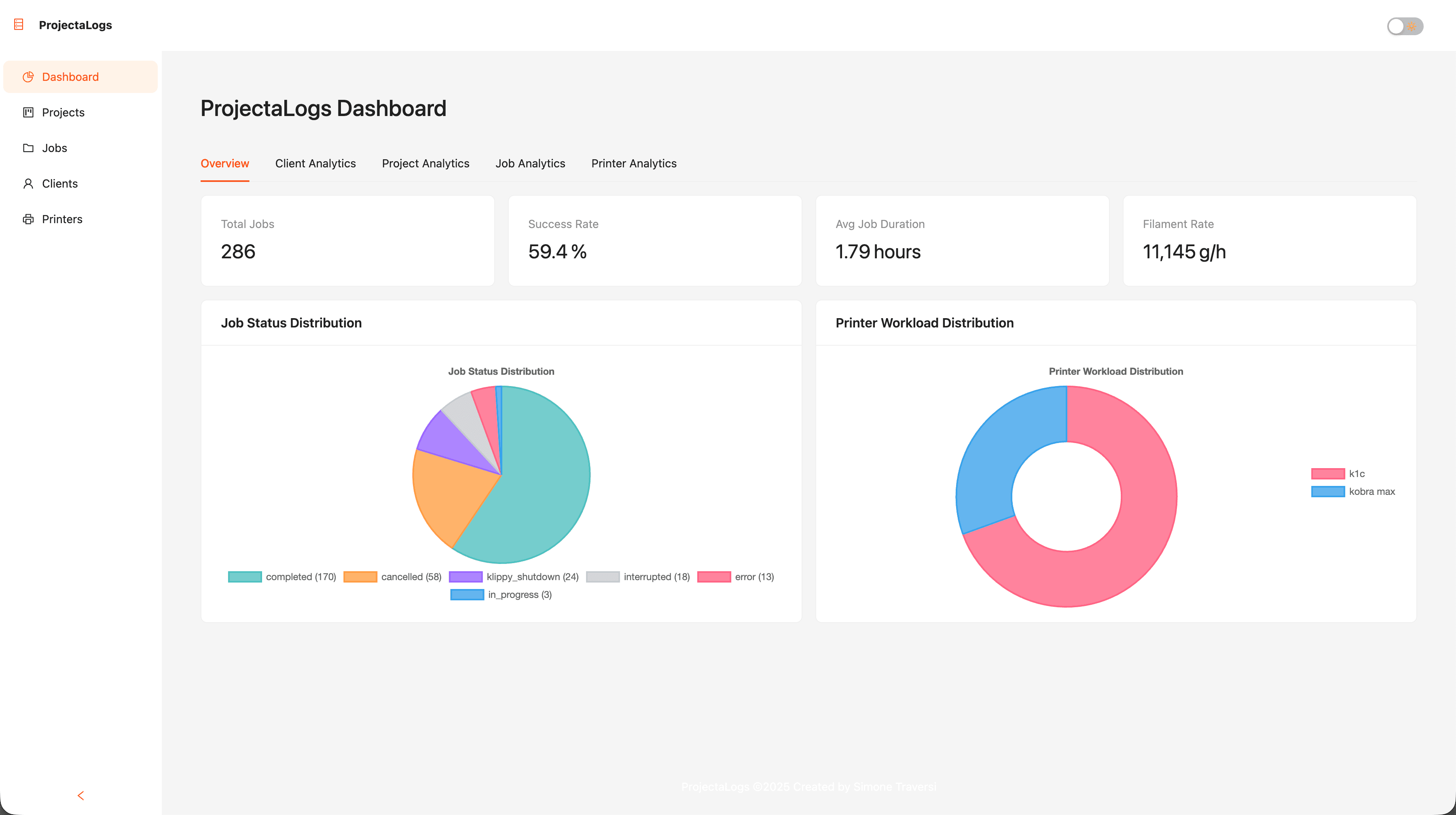Select the Job Analytics tab
The image size is (1456, 815).
[x=530, y=163]
